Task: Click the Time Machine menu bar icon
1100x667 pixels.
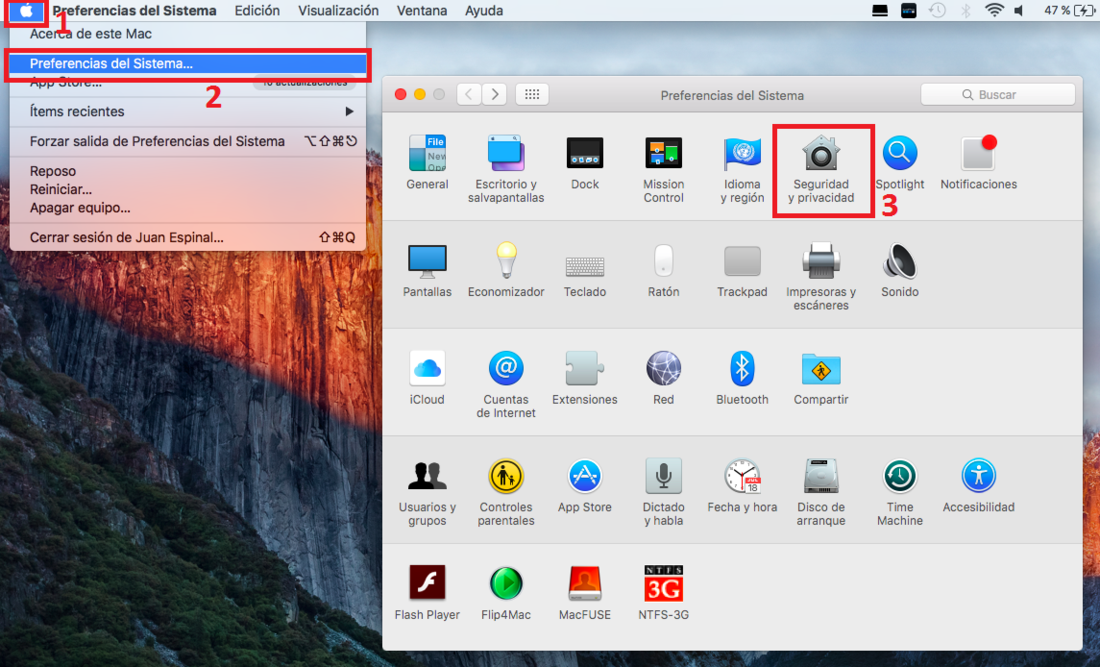Action: tap(937, 11)
